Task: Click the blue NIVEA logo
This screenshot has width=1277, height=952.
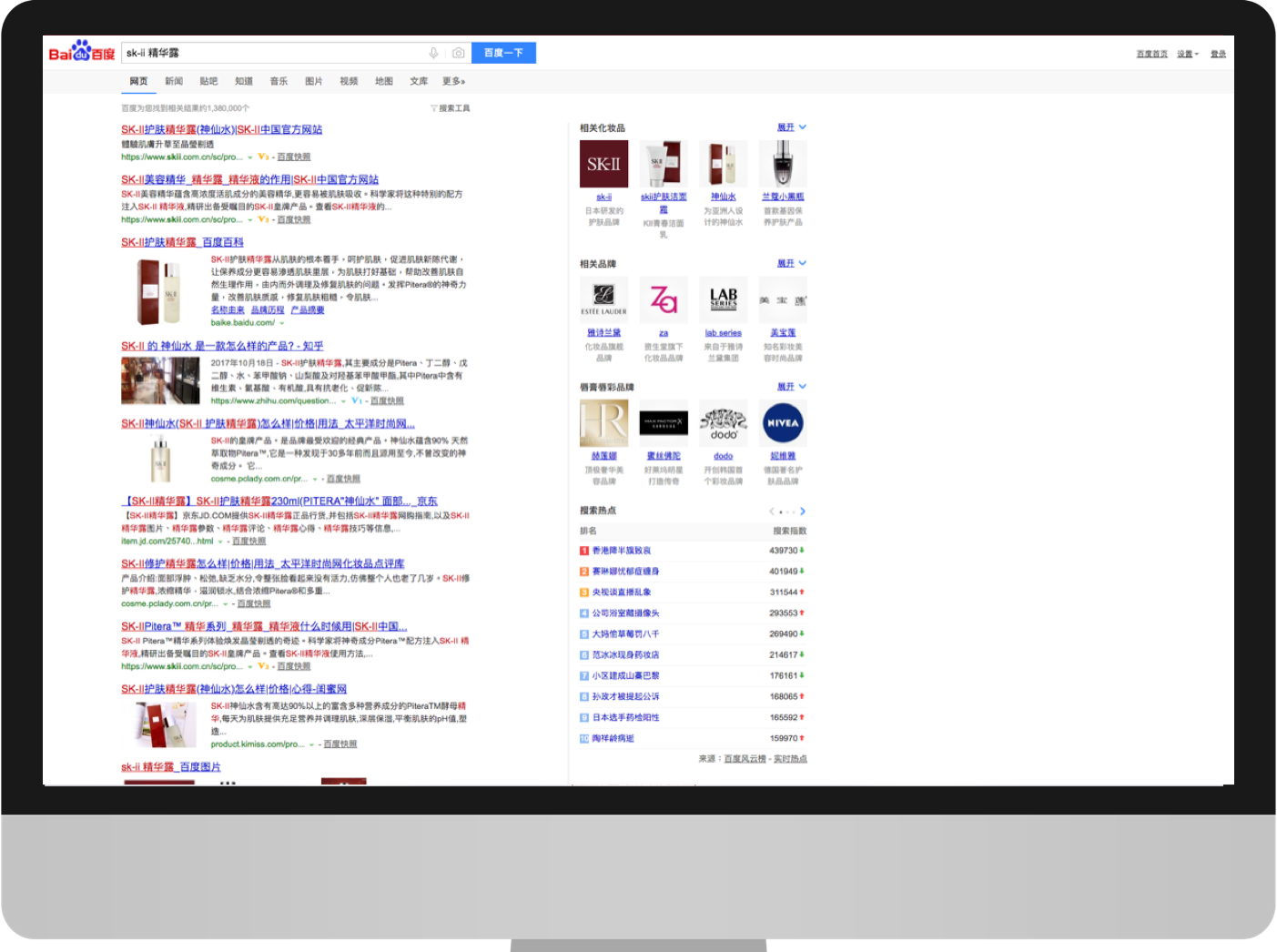Action: (783, 423)
